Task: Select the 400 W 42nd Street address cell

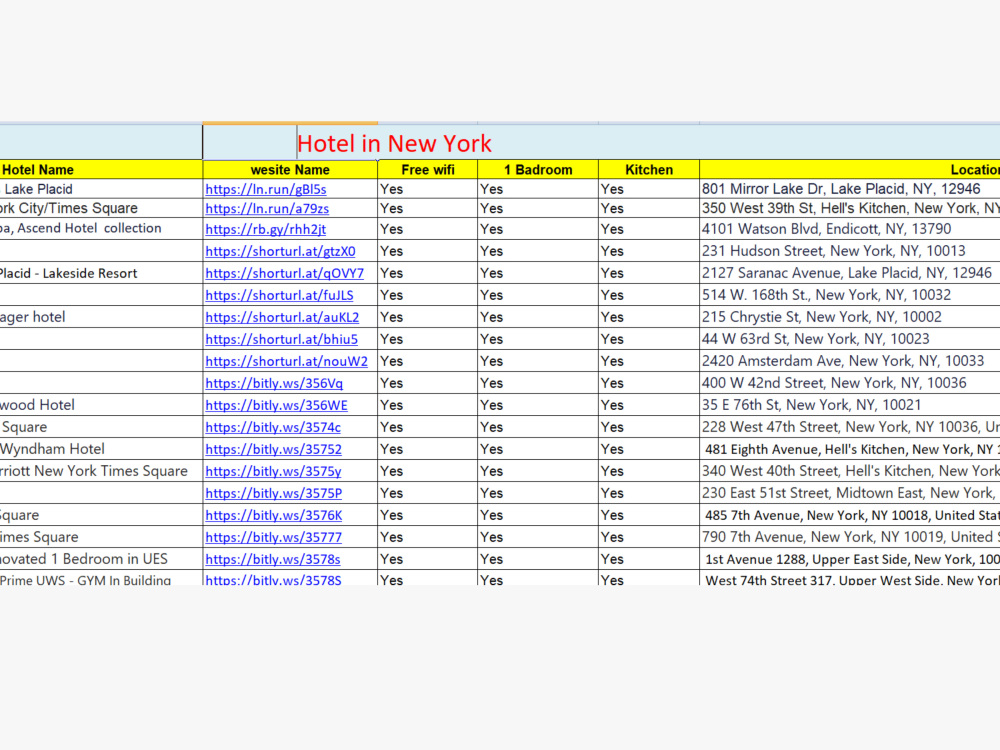Action: (849, 383)
